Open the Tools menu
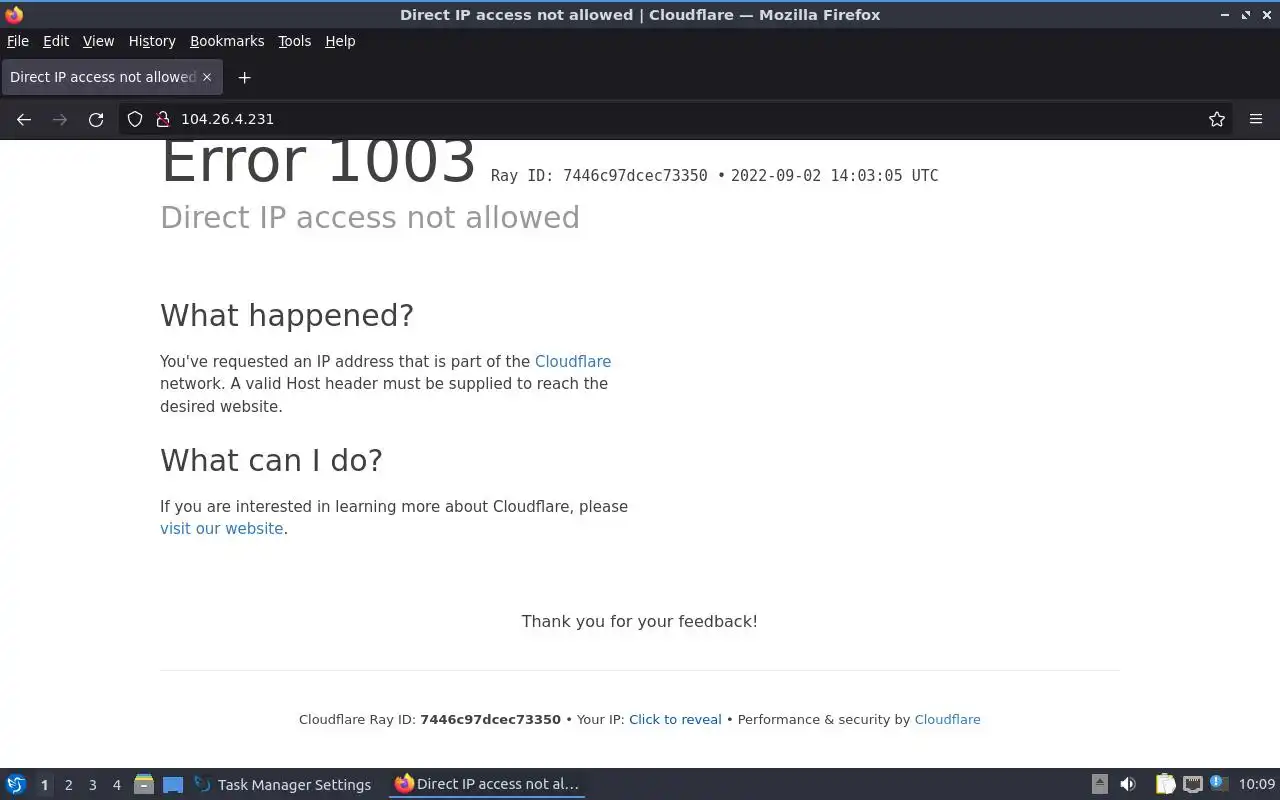Viewport: 1280px width, 800px height. (x=294, y=41)
